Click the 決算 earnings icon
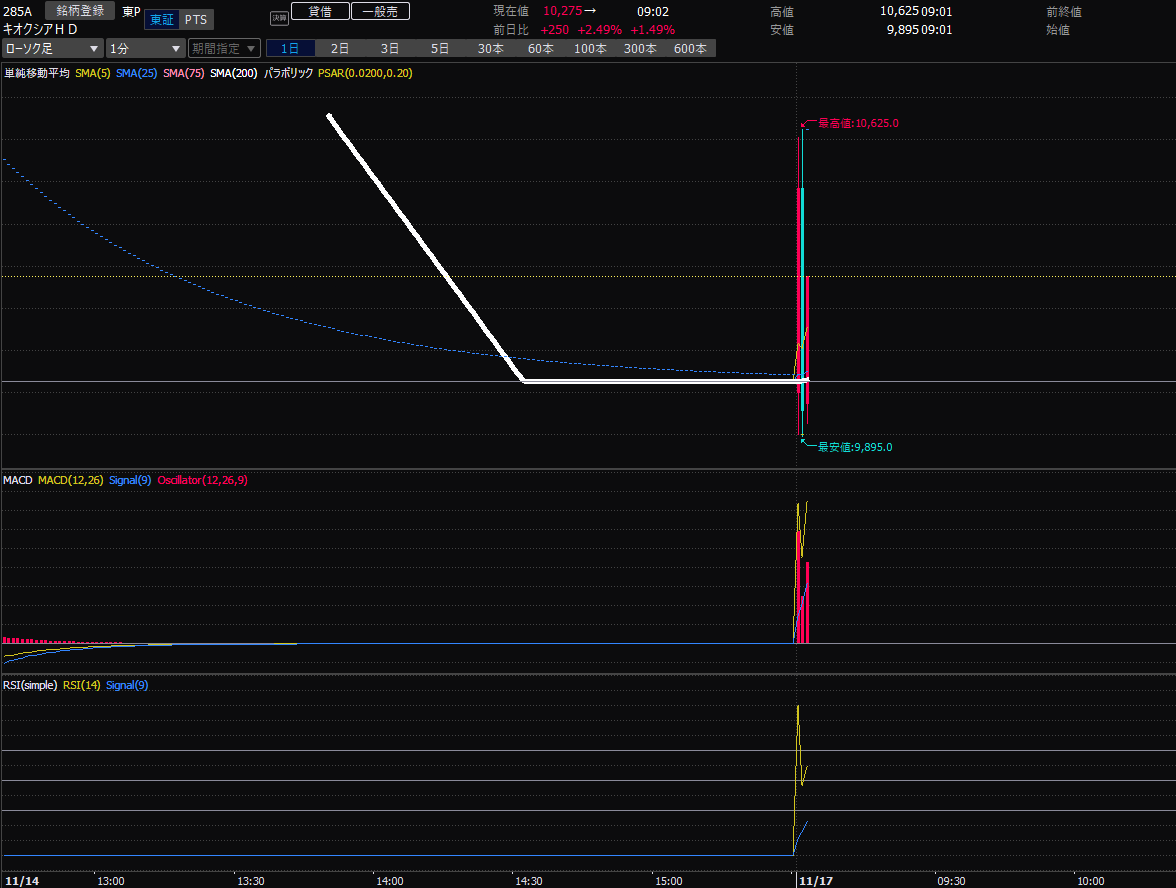Screen dimensions: 1176x888 [279, 17]
